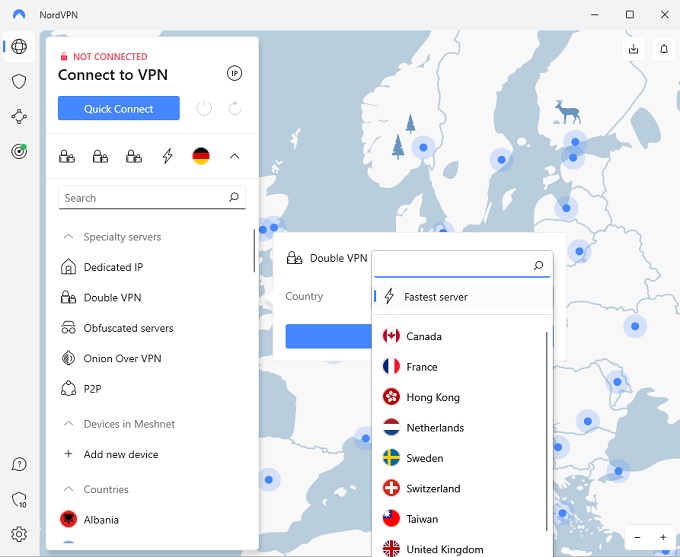This screenshot has width=680, height=557.
Task: Click the Dedicated IP house icon
Action: click(68, 267)
